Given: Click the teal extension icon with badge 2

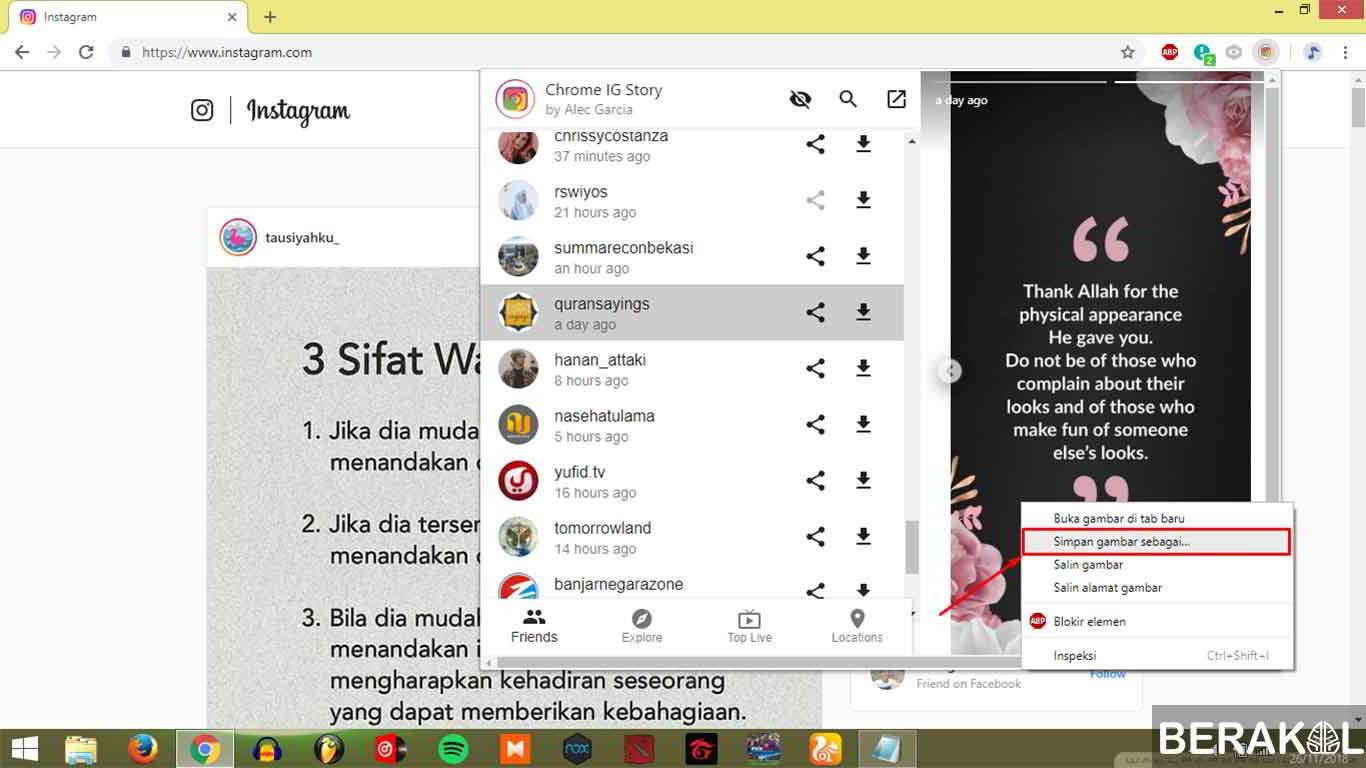Looking at the screenshot, I should tap(1203, 52).
